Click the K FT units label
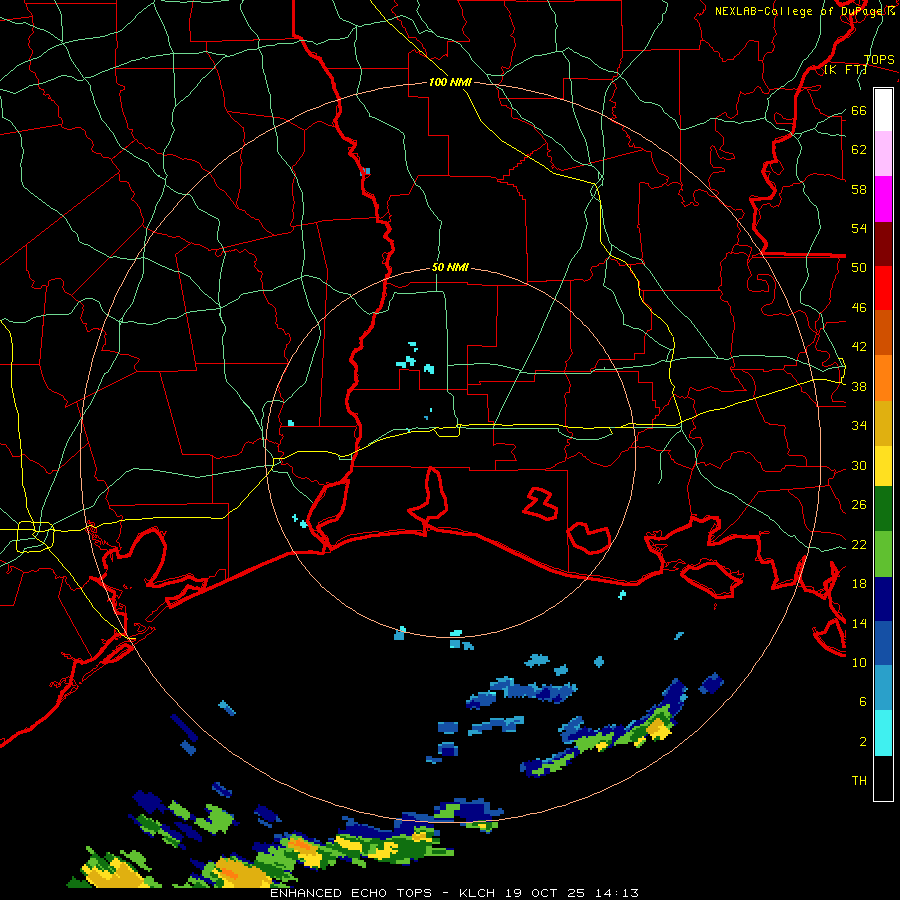 pos(845,70)
